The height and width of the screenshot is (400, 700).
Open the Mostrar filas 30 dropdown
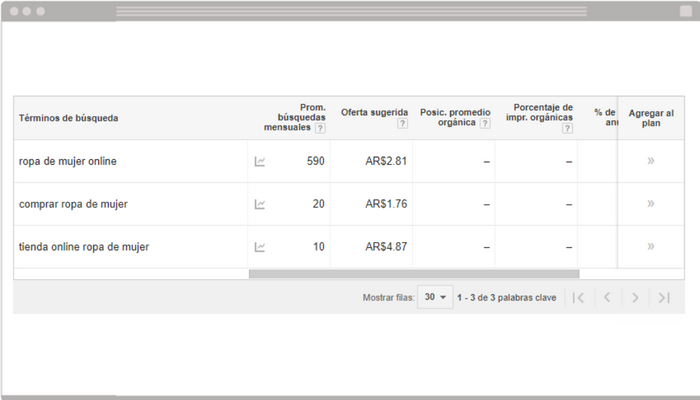click(x=435, y=297)
